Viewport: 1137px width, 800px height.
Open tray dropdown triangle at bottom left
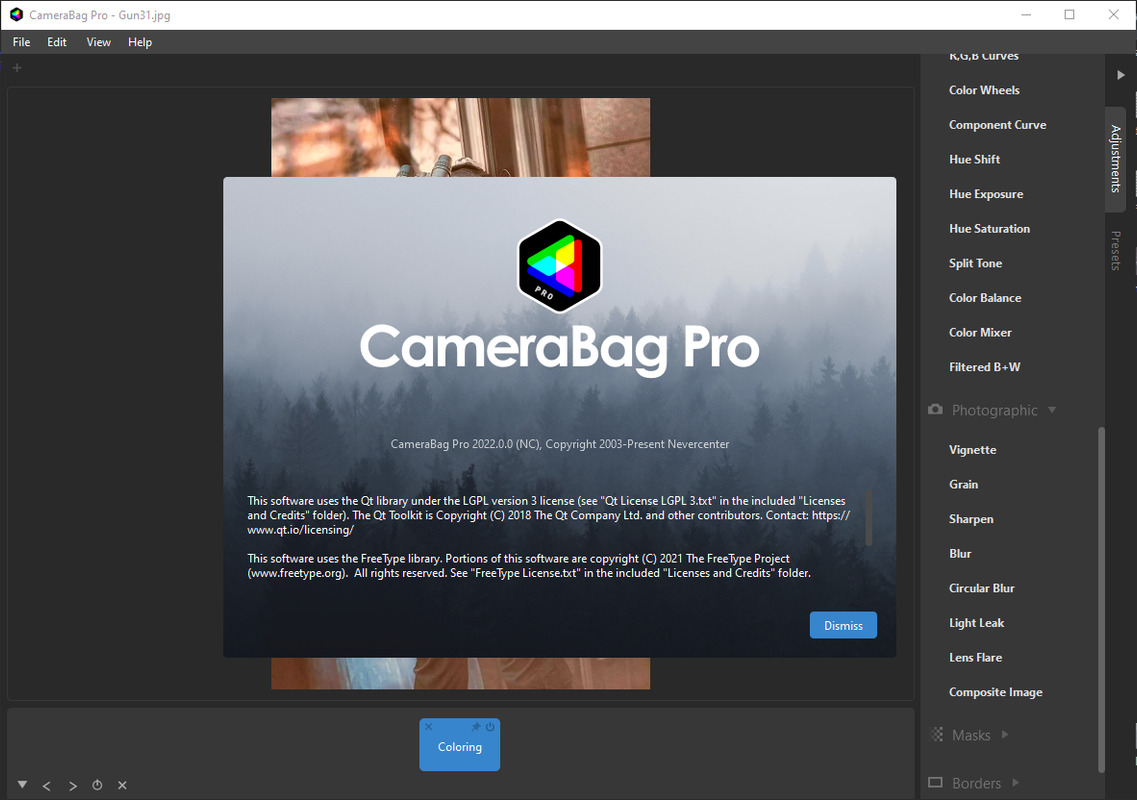(22, 785)
